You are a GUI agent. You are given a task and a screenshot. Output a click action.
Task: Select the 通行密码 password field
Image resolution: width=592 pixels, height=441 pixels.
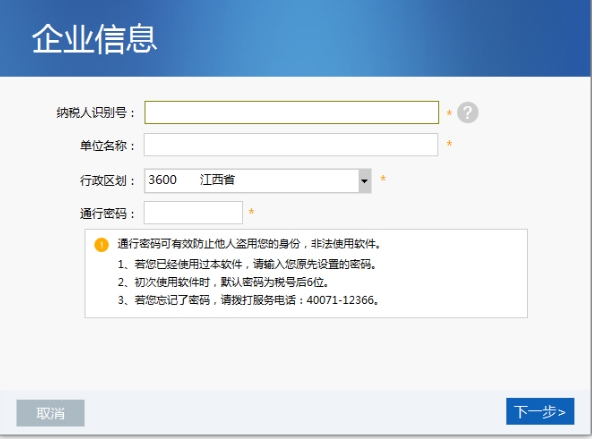pos(193,213)
